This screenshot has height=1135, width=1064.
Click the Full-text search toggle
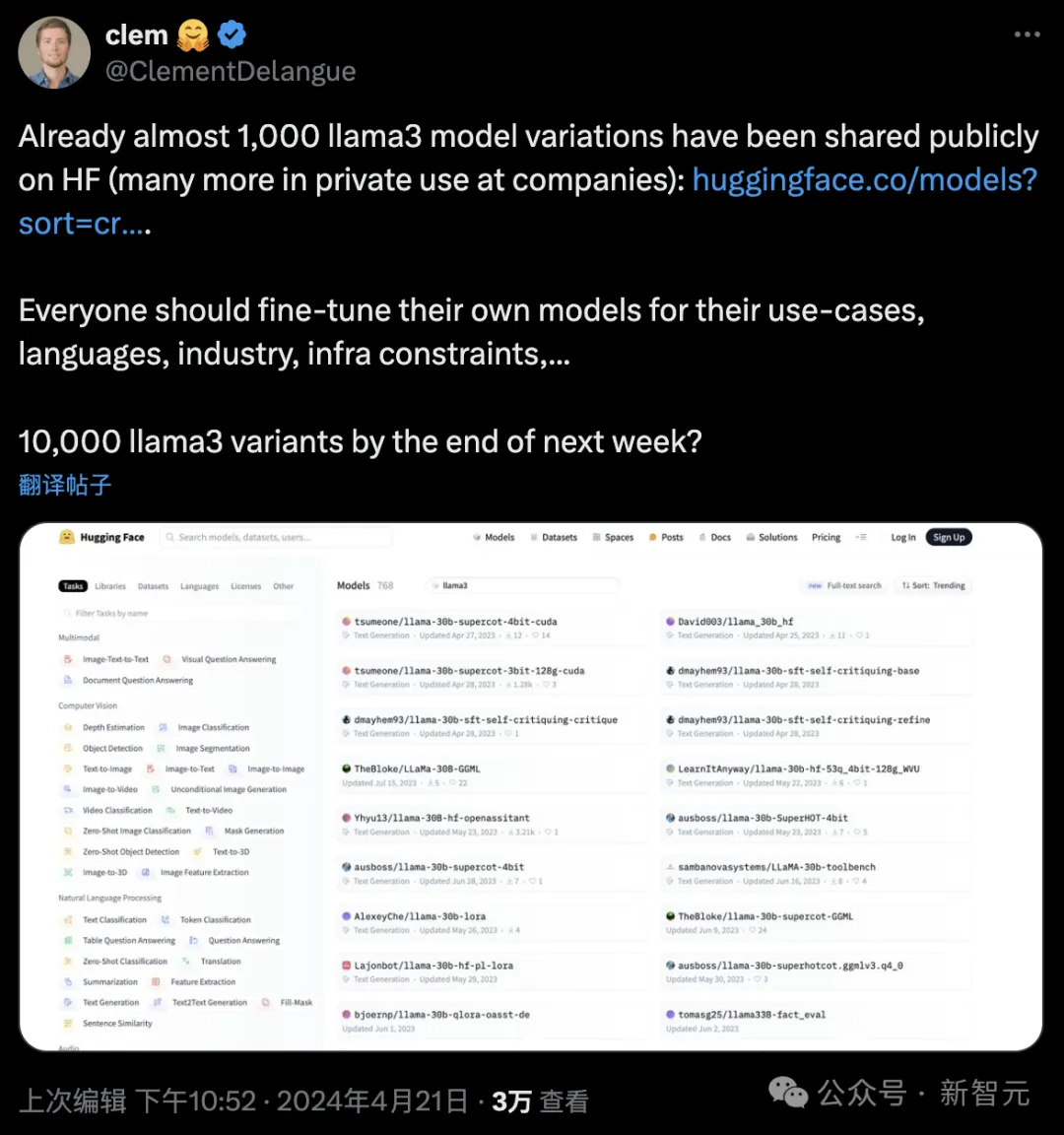(x=845, y=585)
